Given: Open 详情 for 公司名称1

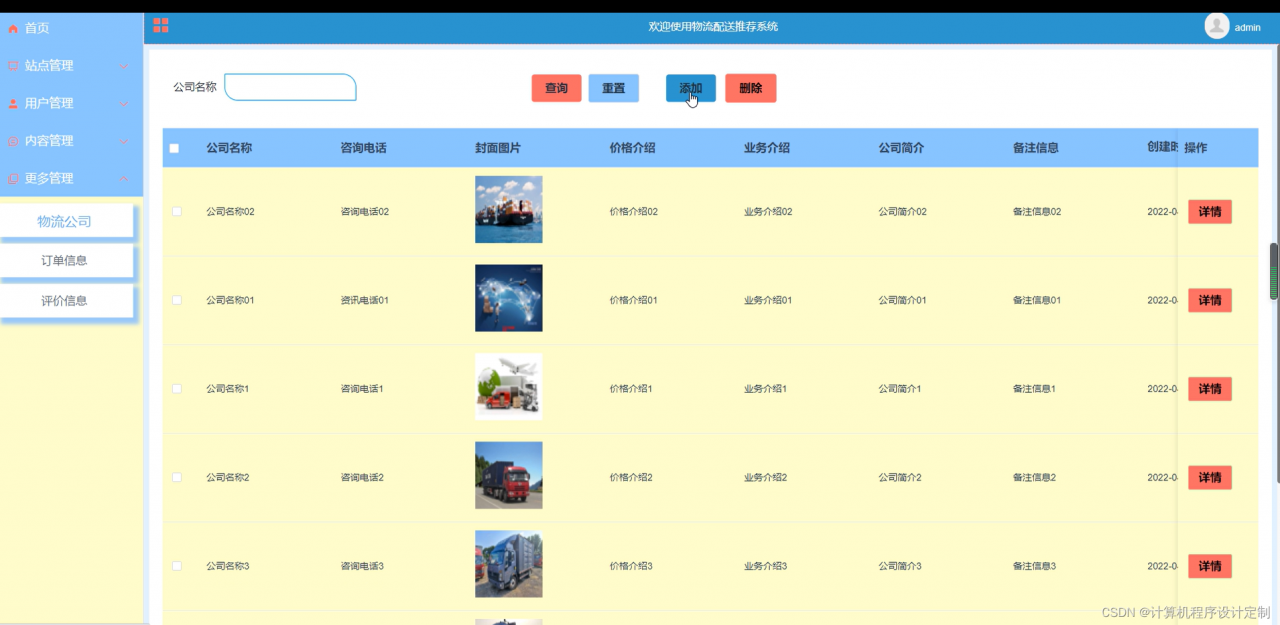Looking at the screenshot, I should coord(1210,389).
